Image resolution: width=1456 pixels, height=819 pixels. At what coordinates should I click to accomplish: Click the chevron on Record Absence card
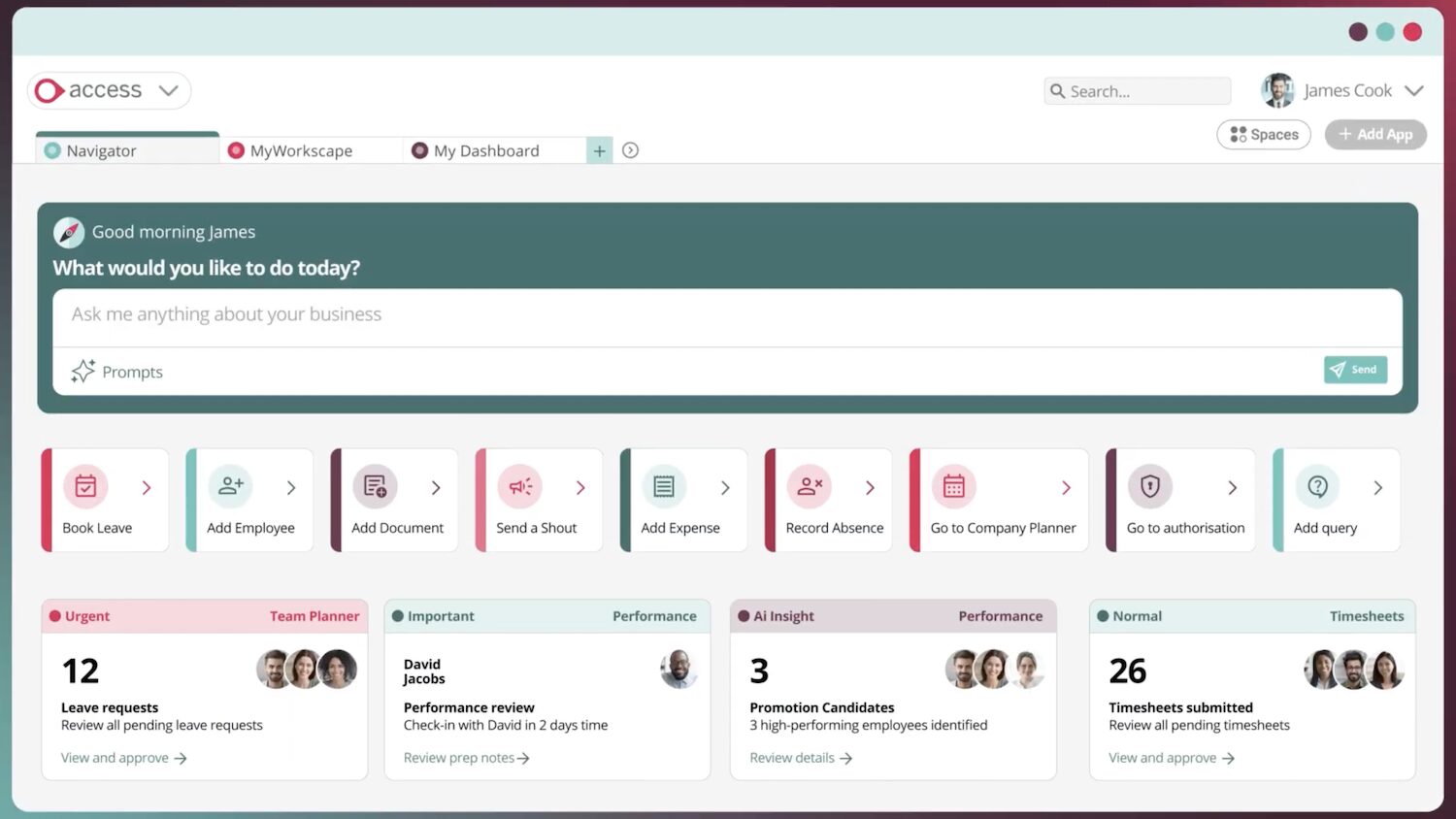coord(870,488)
